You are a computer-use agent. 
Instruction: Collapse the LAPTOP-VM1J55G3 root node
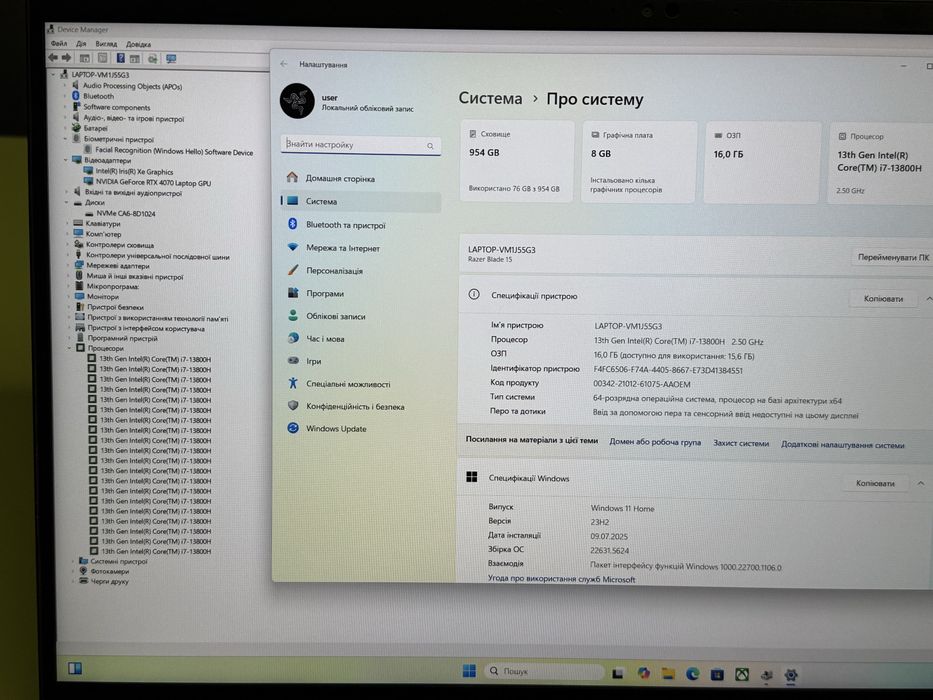click(54, 74)
